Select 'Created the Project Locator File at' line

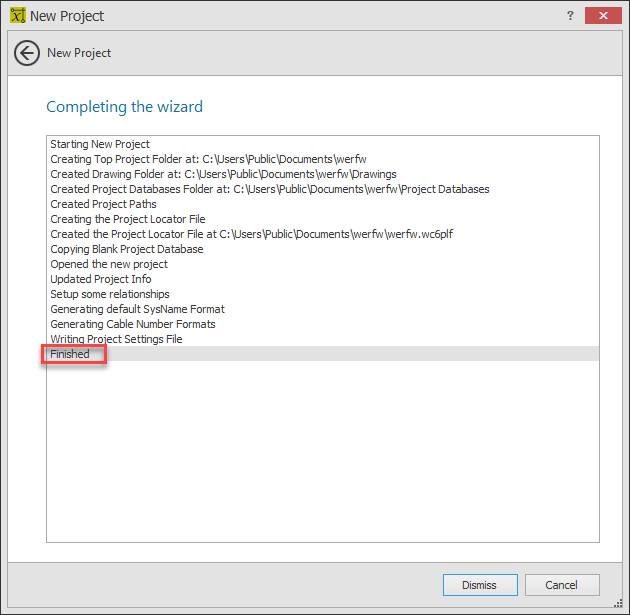tap(323, 234)
